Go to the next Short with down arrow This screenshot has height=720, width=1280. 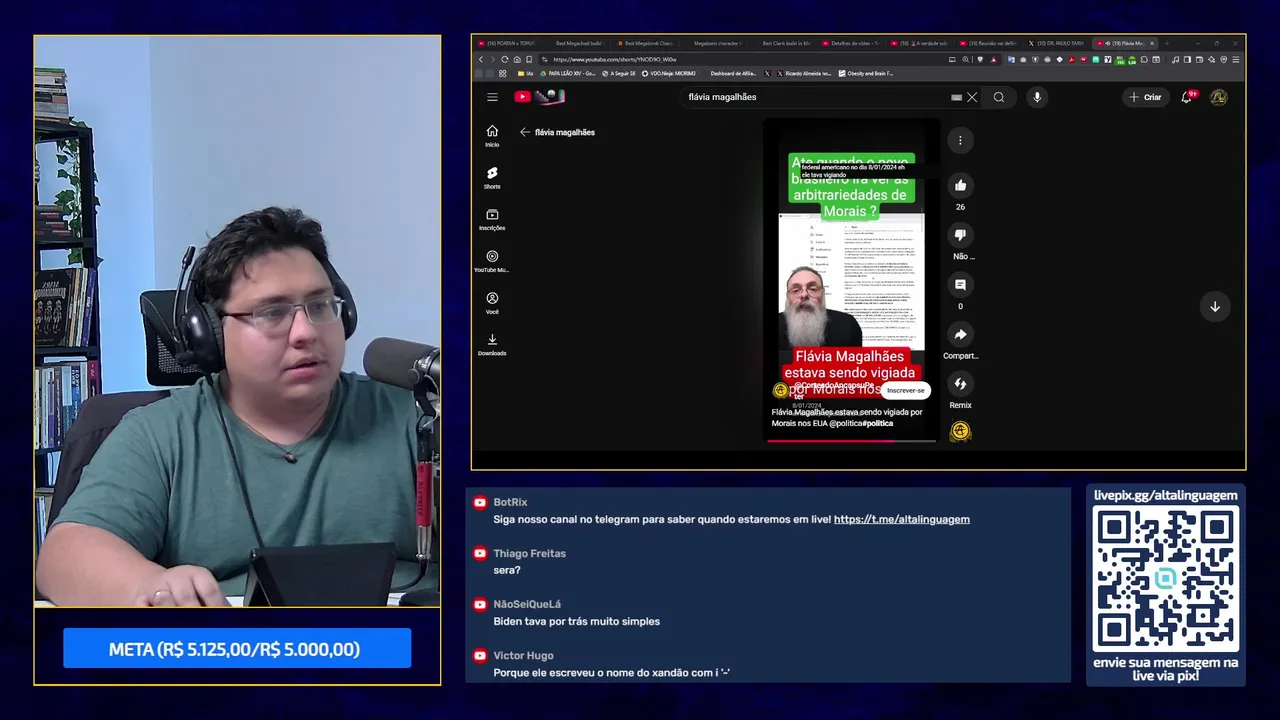pos(1215,307)
